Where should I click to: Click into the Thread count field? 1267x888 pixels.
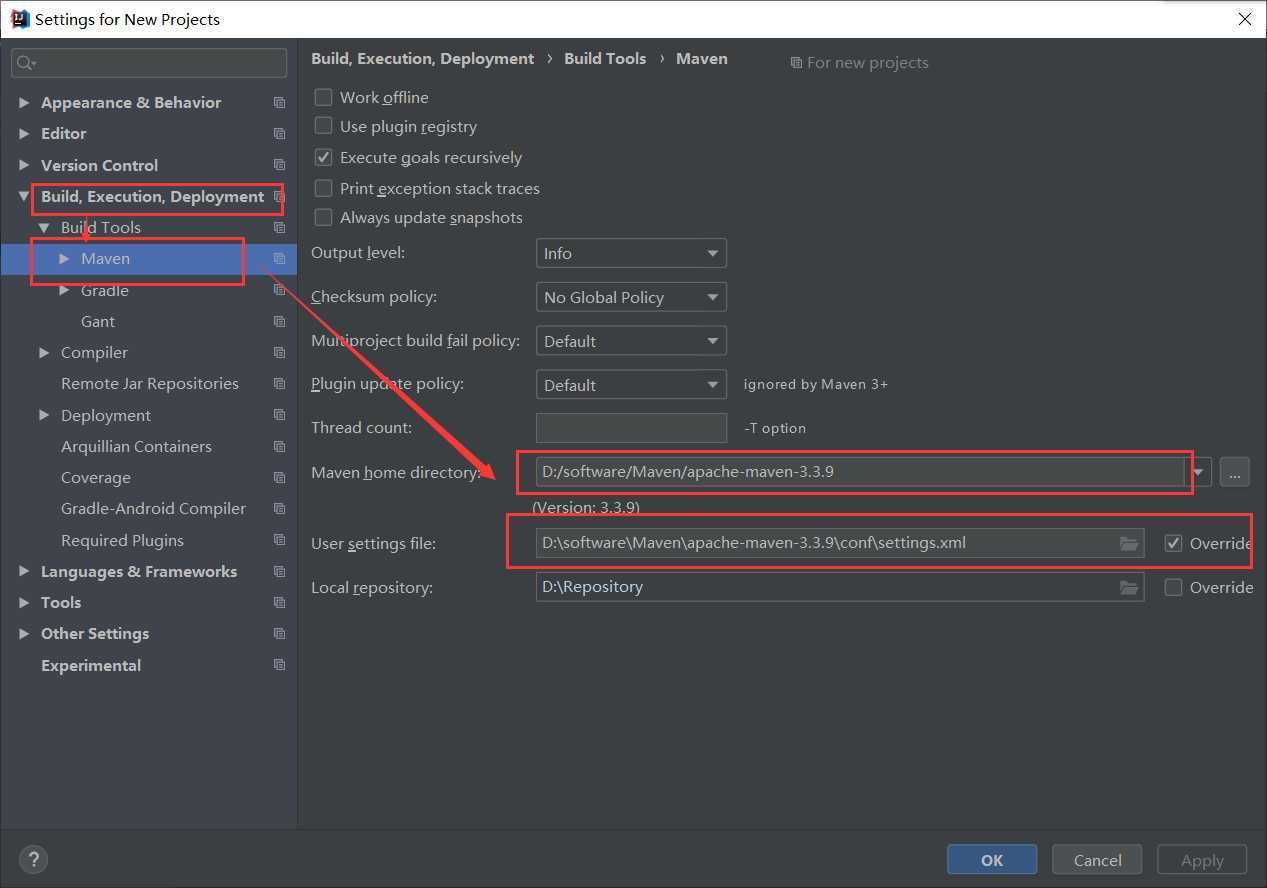(x=631, y=428)
